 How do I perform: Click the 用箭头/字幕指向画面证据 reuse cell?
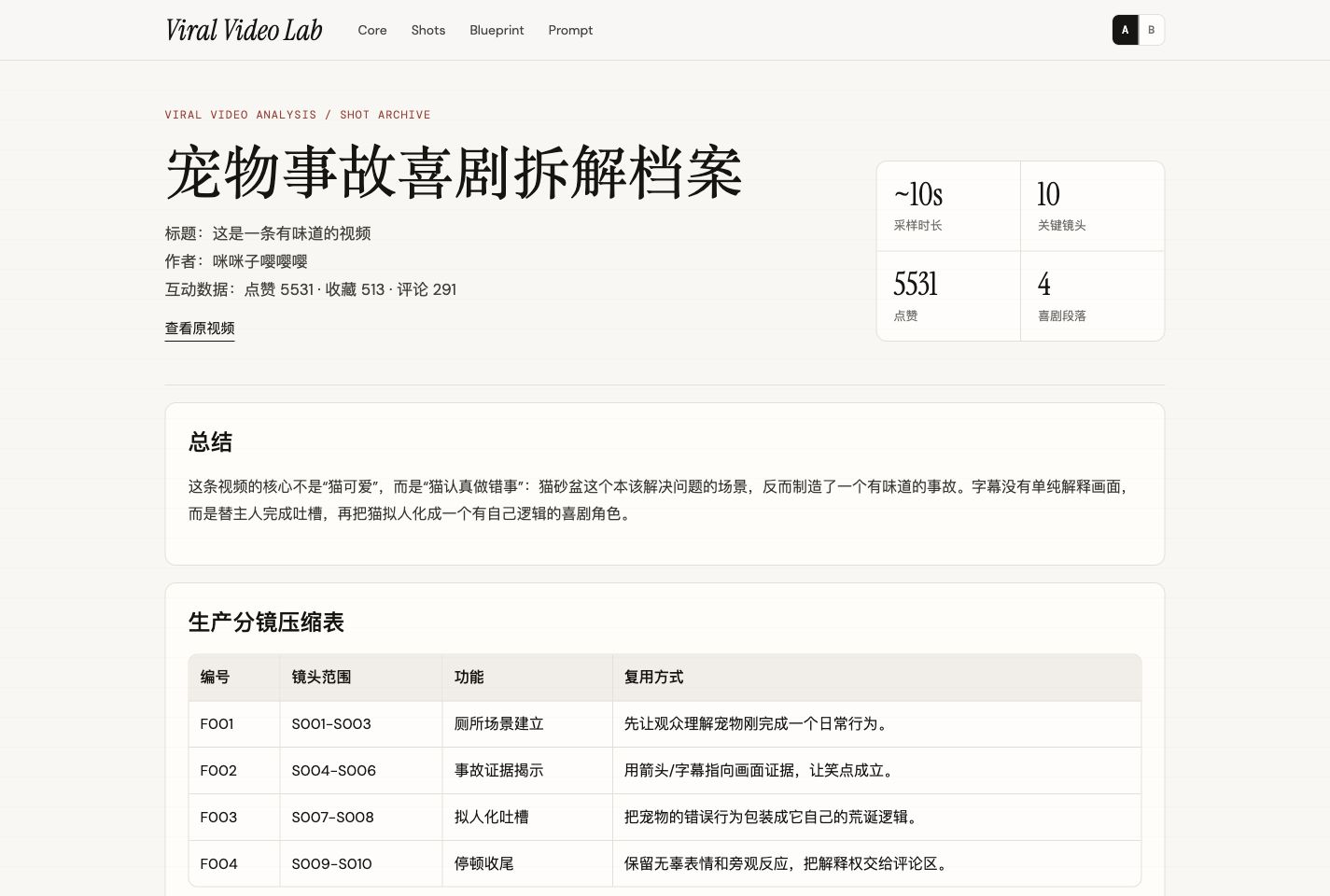click(876, 771)
